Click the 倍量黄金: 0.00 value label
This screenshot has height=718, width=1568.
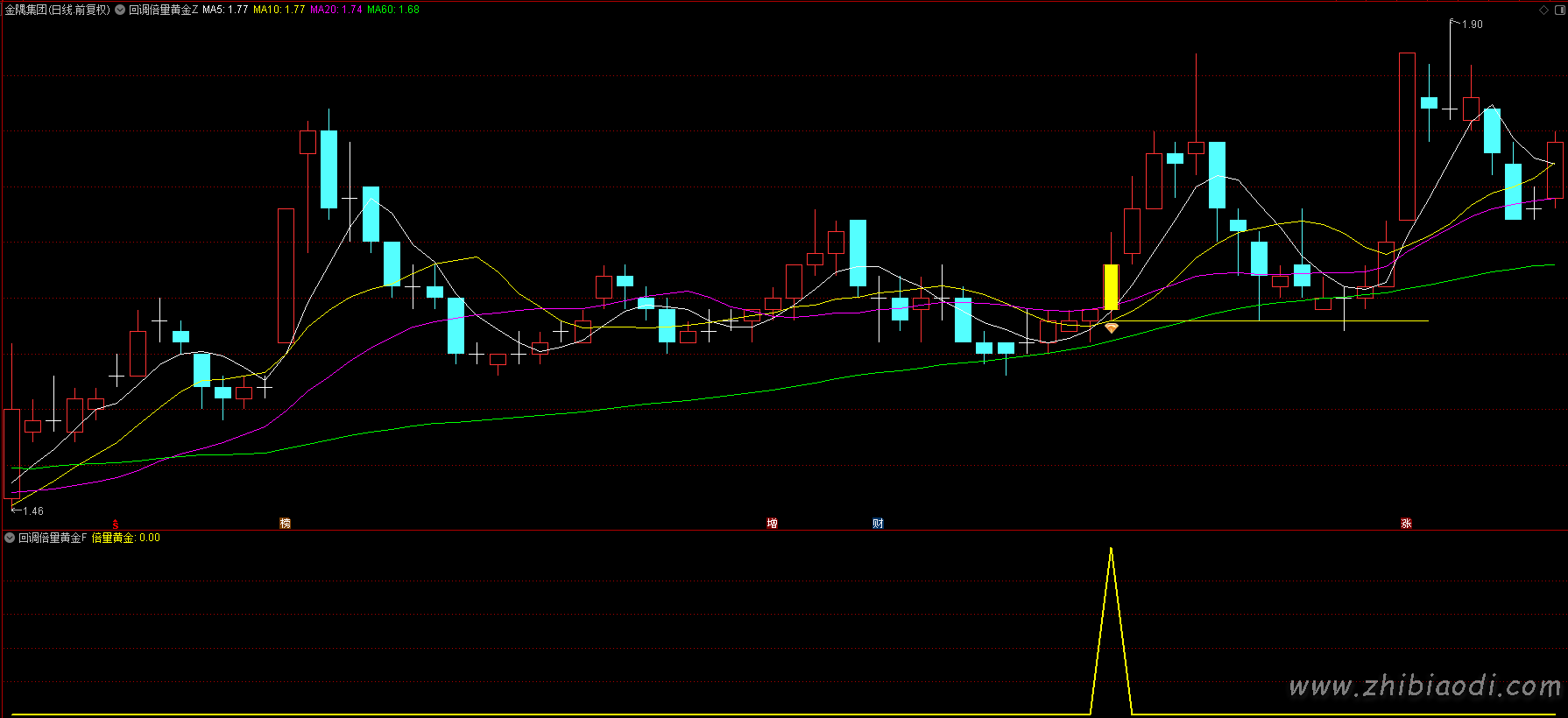tap(125, 538)
